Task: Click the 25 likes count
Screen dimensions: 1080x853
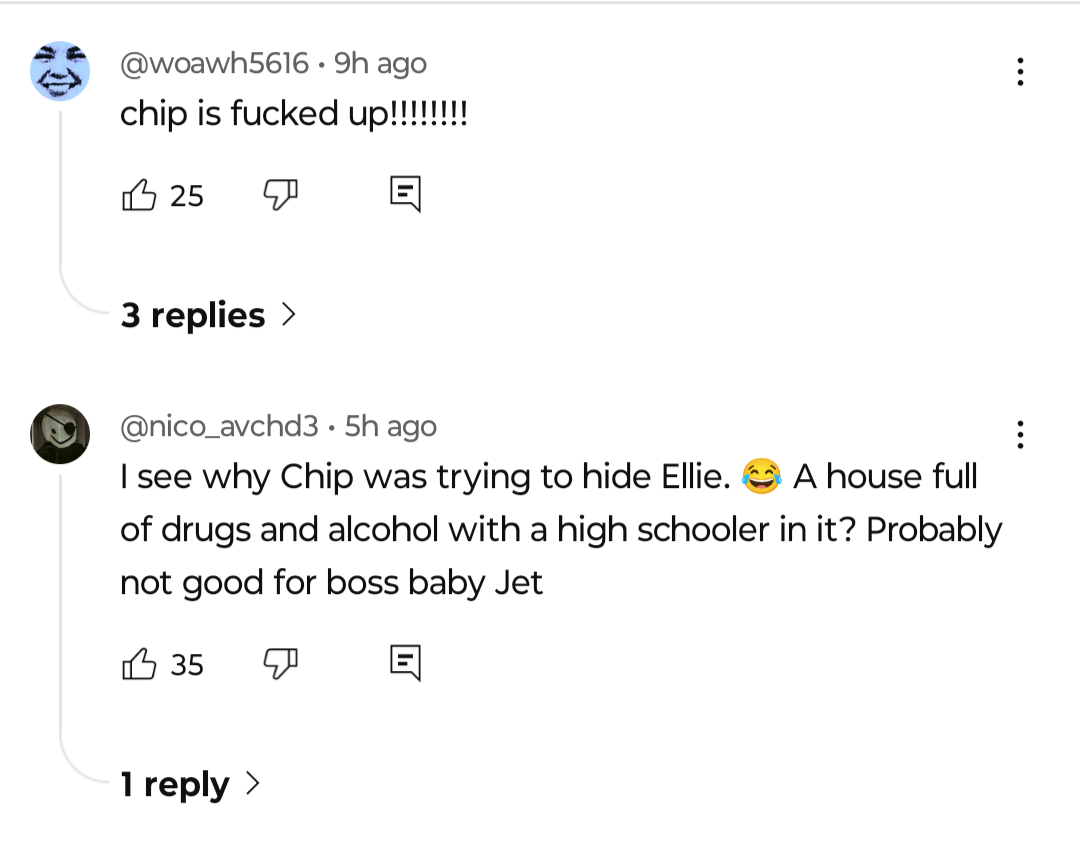Action: pos(187,196)
